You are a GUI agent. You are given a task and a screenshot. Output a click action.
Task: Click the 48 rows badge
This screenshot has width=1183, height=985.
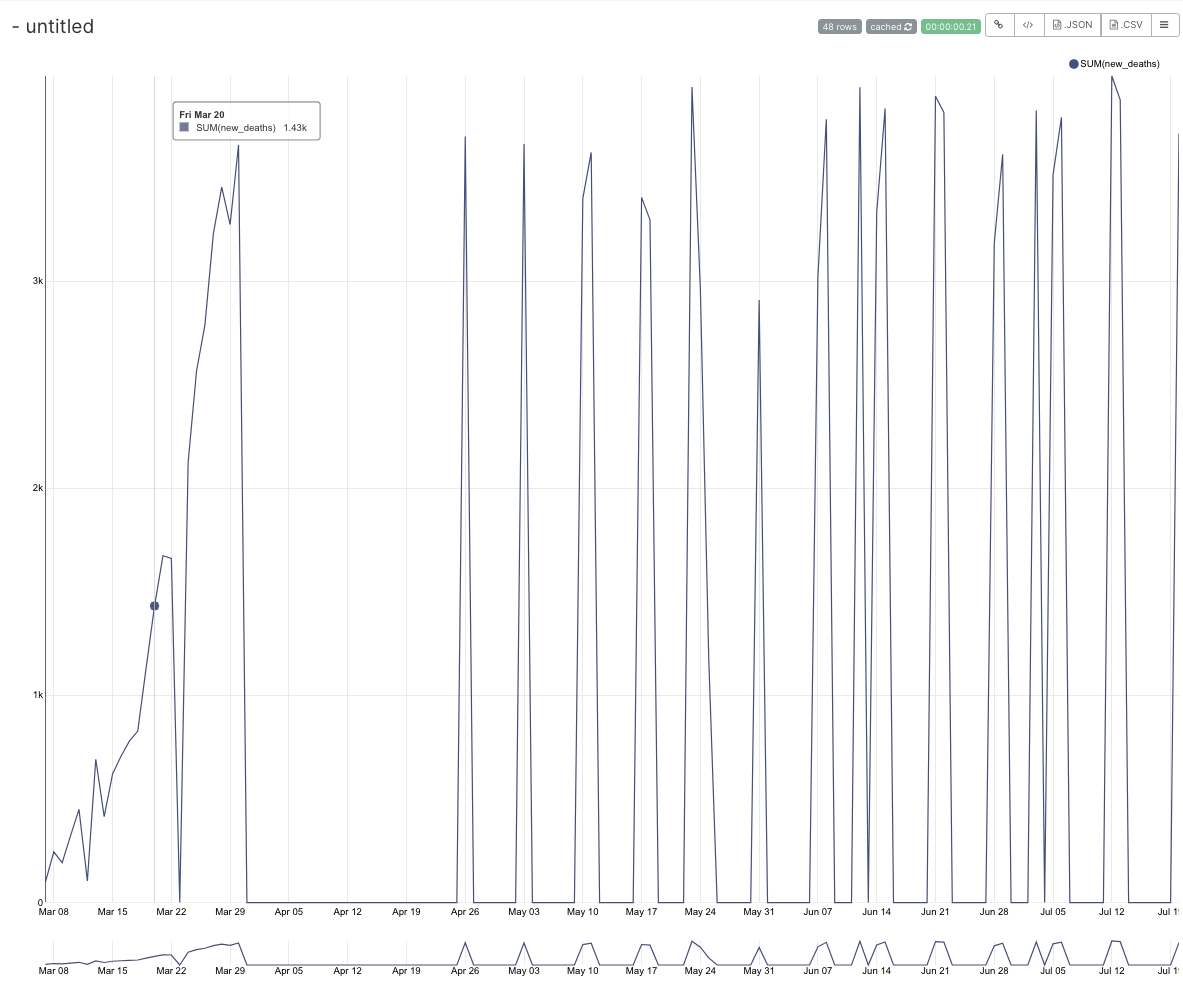(840, 26)
